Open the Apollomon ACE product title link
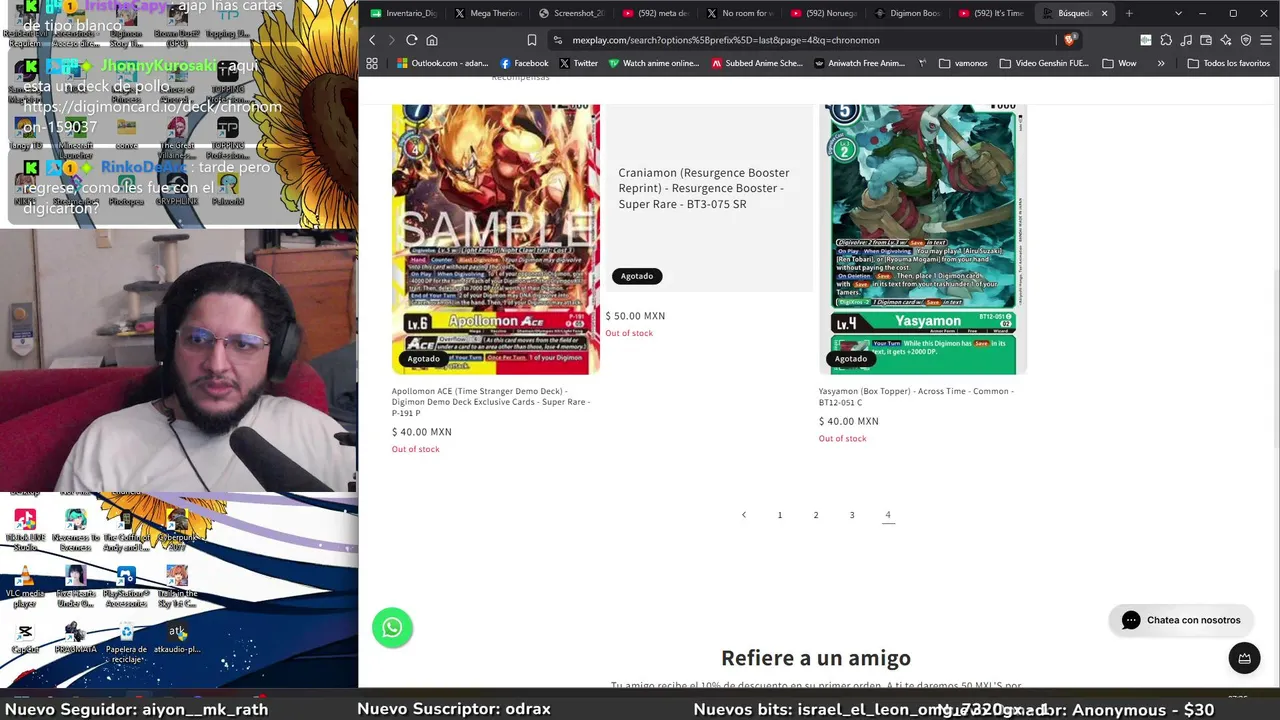 click(491, 402)
